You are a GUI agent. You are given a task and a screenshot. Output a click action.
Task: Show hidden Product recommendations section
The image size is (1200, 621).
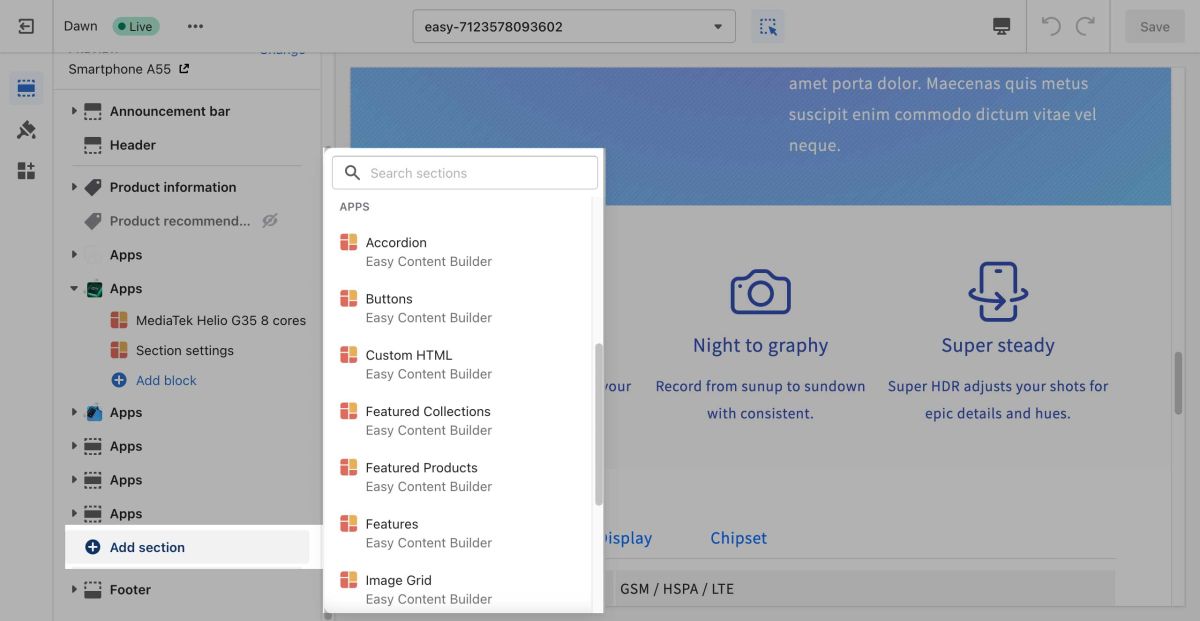tap(270, 221)
